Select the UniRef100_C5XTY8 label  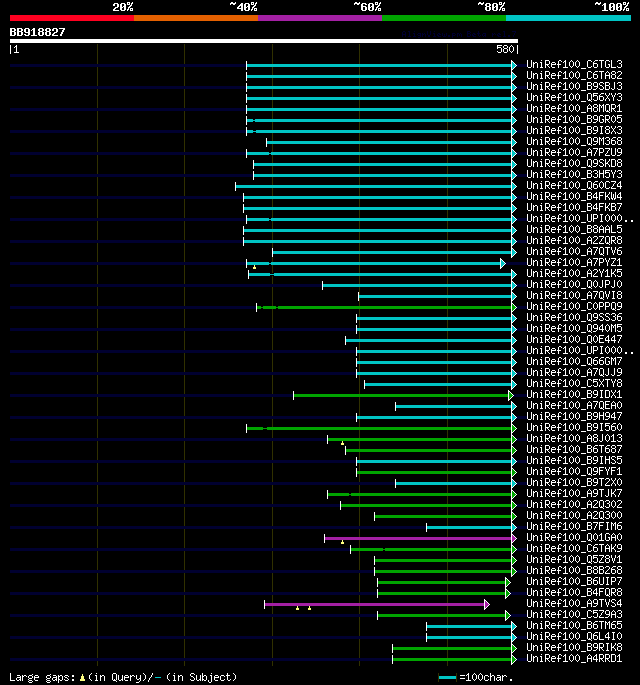click(574, 383)
